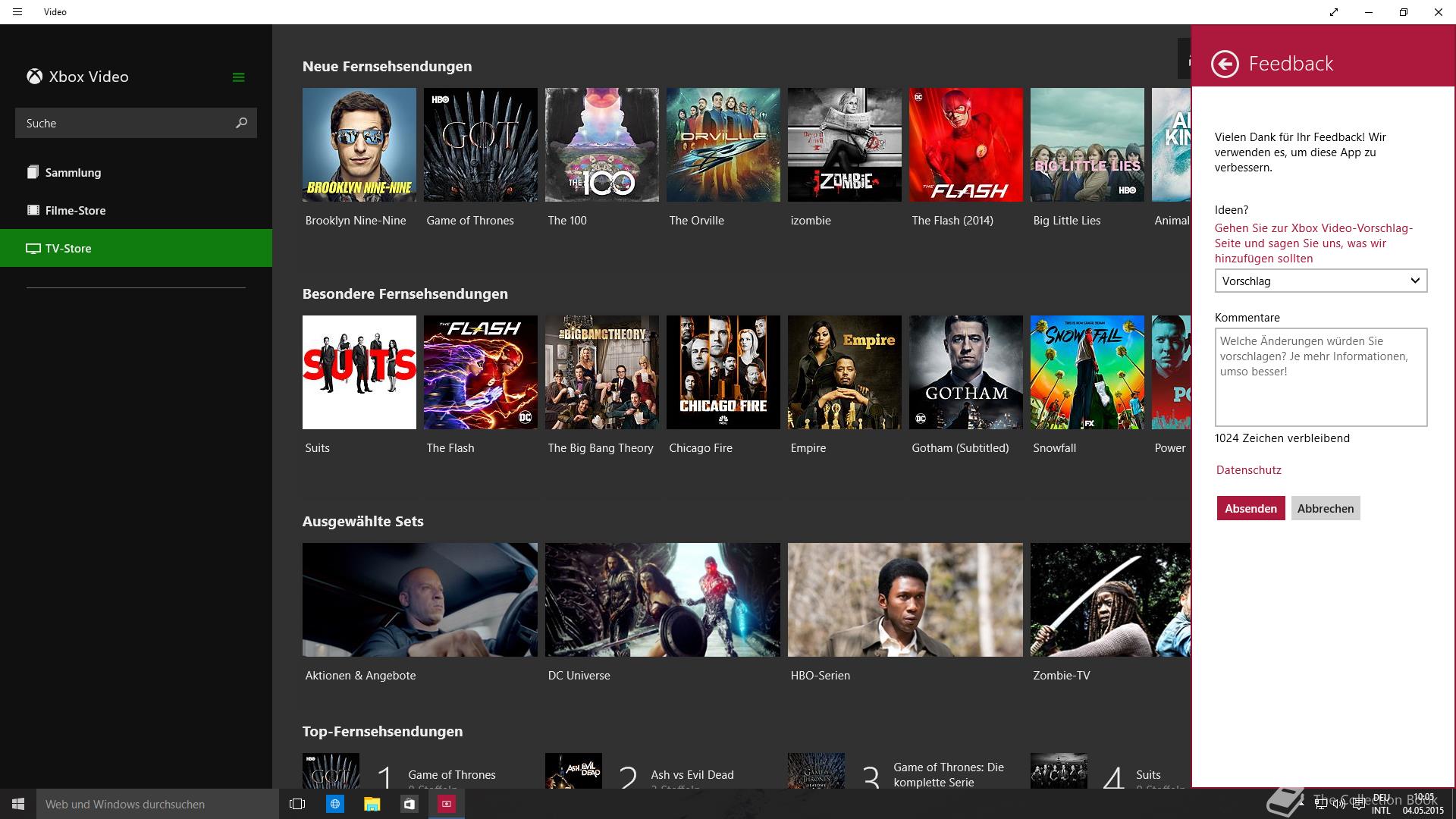Launch the browser globe taskbar icon
1456x819 pixels.
click(334, 804)
